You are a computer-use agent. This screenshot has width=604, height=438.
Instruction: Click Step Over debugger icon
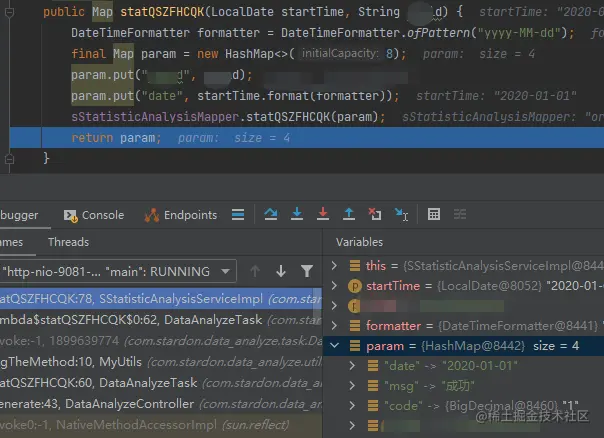(x=271, y=214)
